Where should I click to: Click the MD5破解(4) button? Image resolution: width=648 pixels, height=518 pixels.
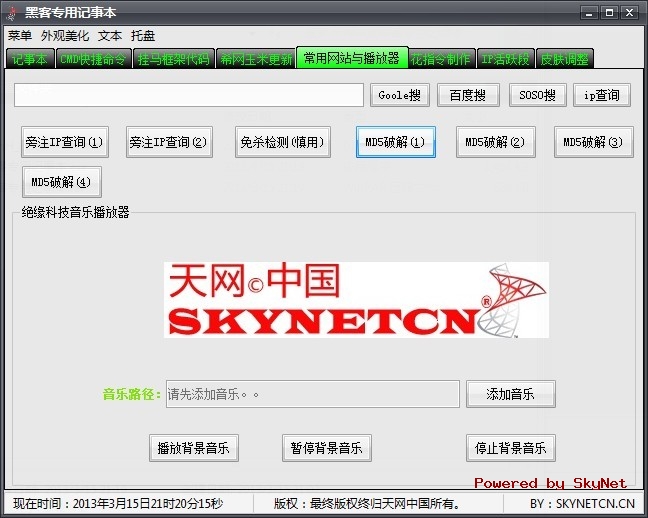(x=61, y=182)
